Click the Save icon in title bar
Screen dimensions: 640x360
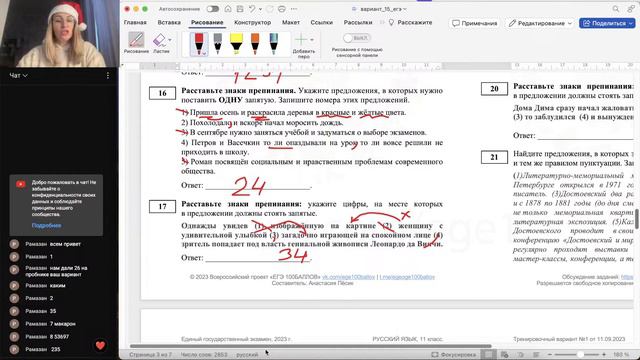pyautogui.click(x=240, y=9)
